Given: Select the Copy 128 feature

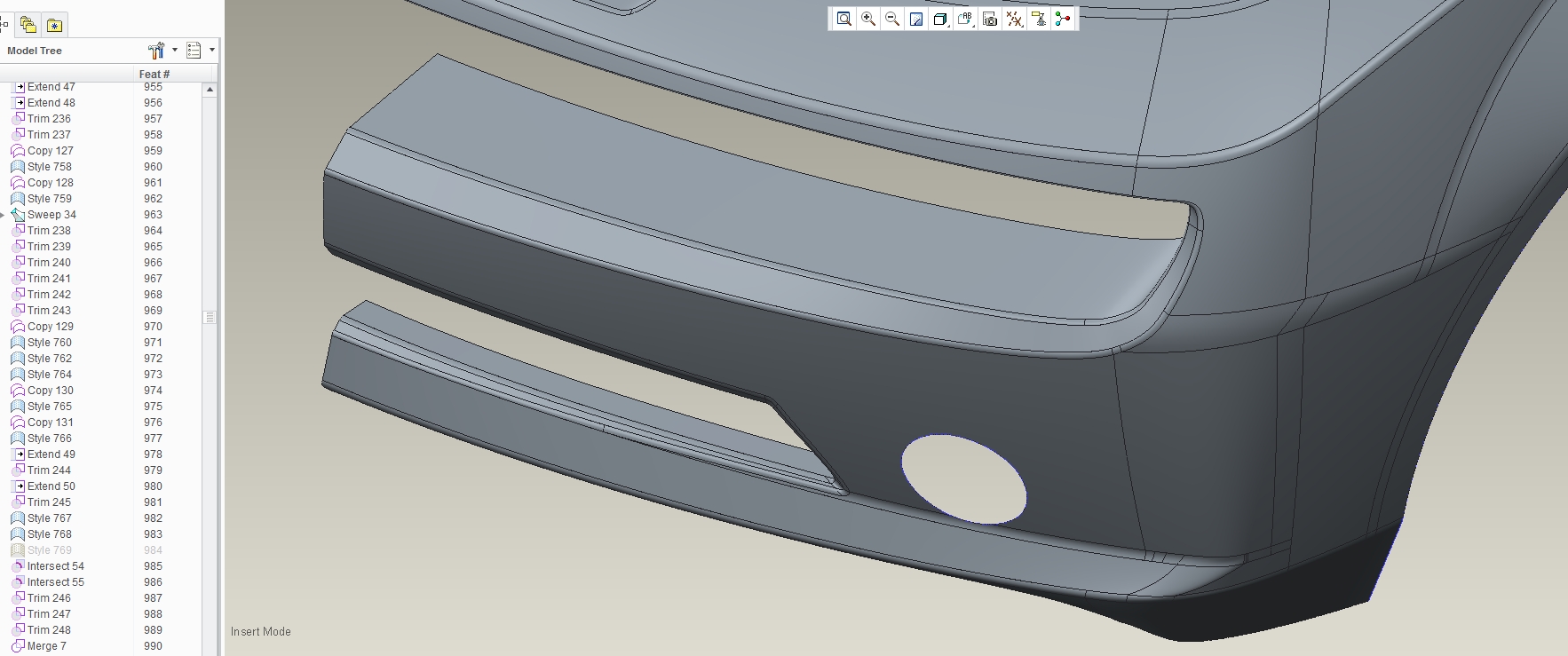Looking at the screenshot, I should tap(51, 183).
